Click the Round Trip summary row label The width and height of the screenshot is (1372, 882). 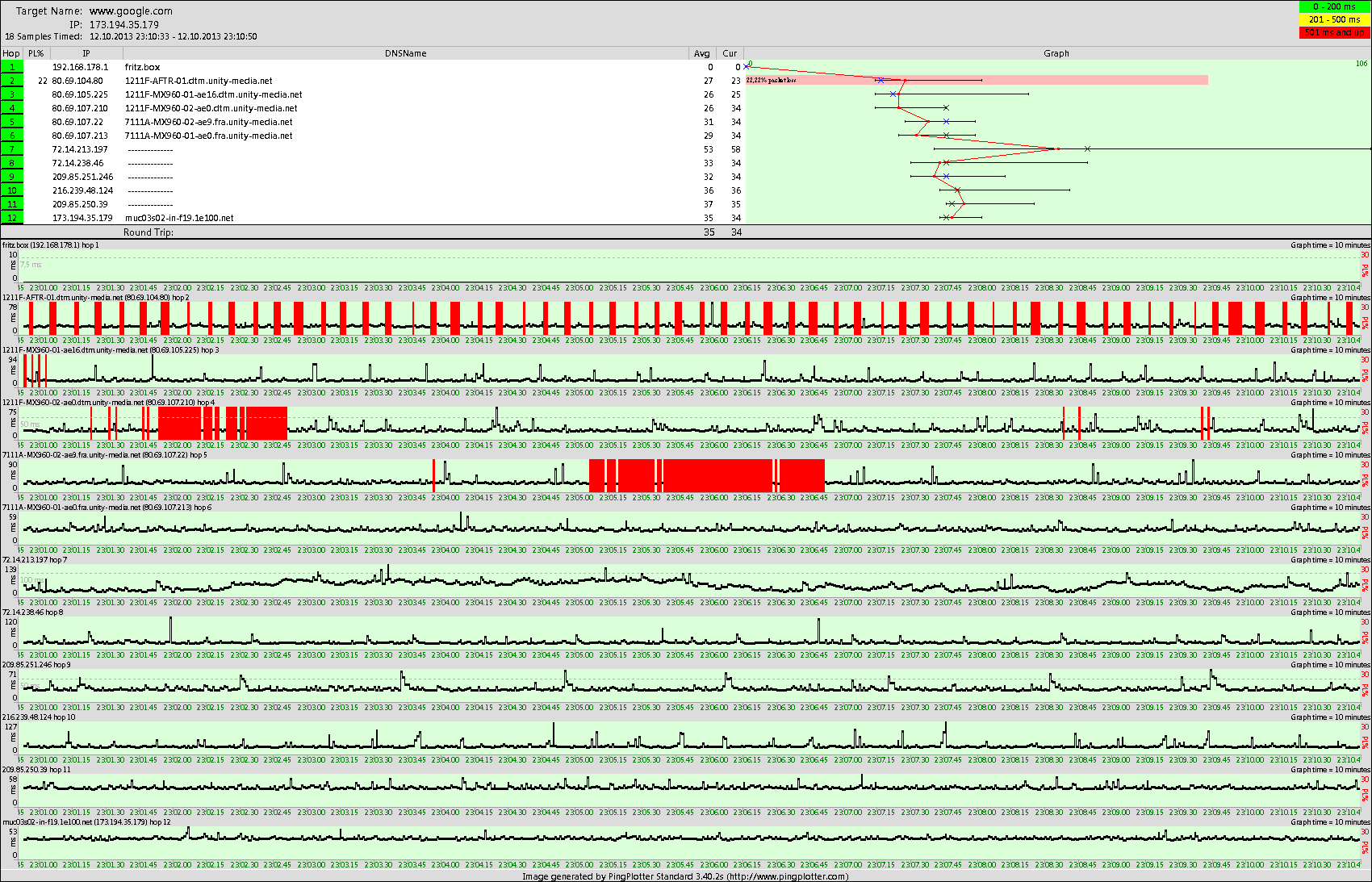click(x=148, y=232)
